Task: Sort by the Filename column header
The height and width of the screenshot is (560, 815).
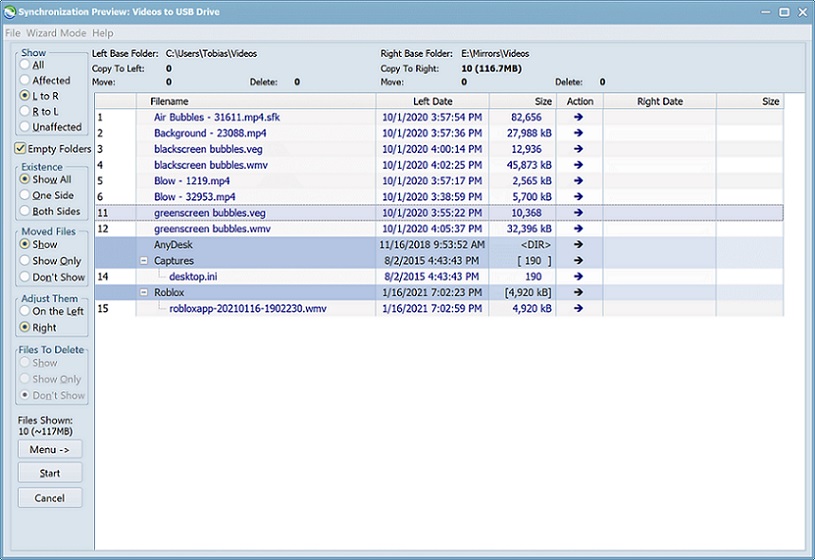Action: 256,101
